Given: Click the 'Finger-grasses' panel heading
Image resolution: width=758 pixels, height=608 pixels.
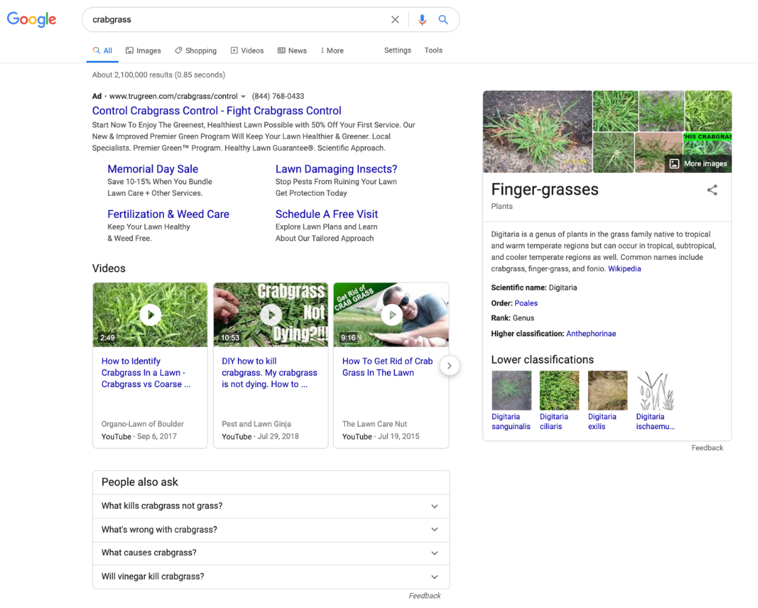Looking at the screenshot, I should (x=545, y=189).
